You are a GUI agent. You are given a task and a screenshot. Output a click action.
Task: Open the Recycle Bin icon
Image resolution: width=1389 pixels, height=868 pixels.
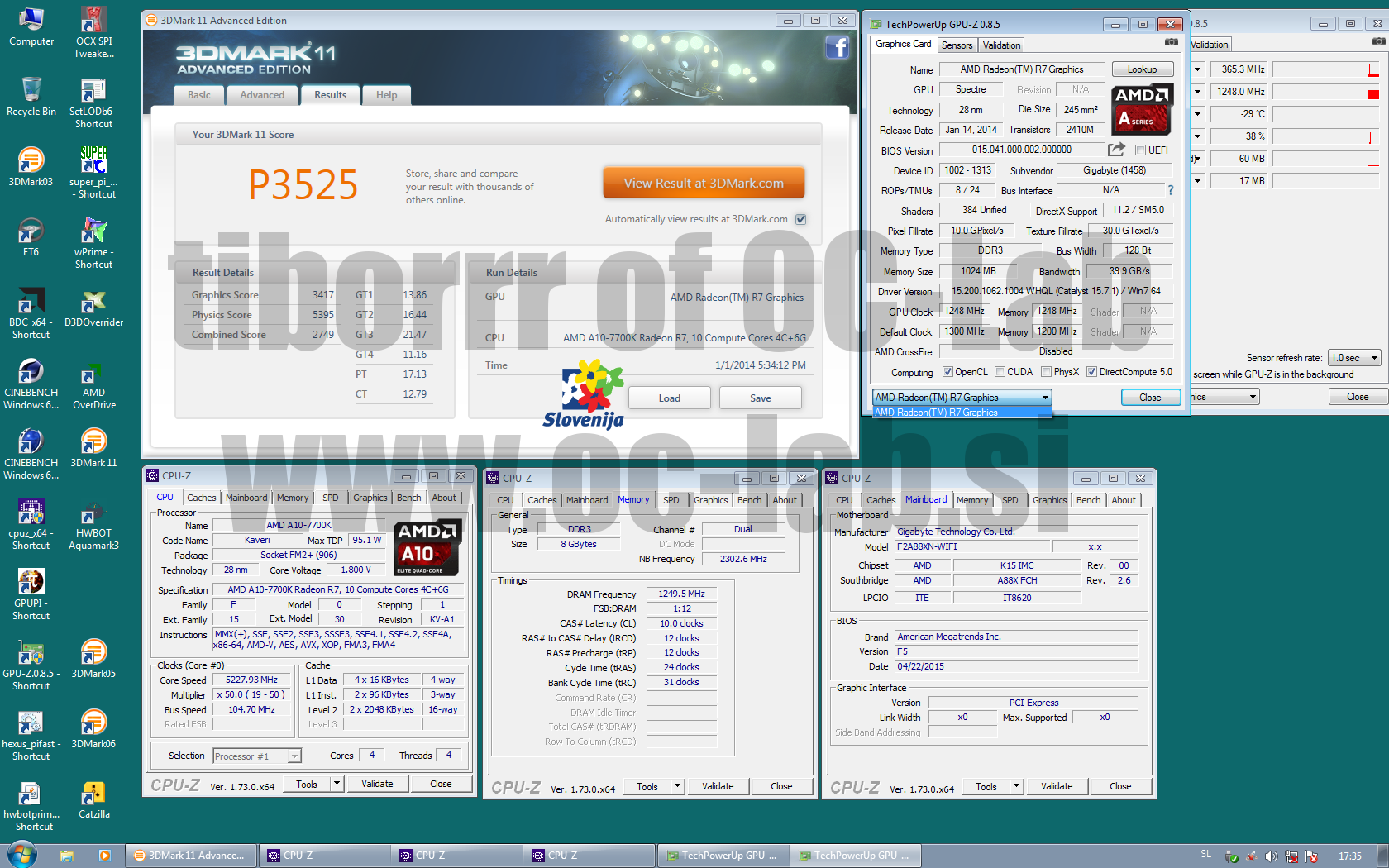(x=31, y=97)
